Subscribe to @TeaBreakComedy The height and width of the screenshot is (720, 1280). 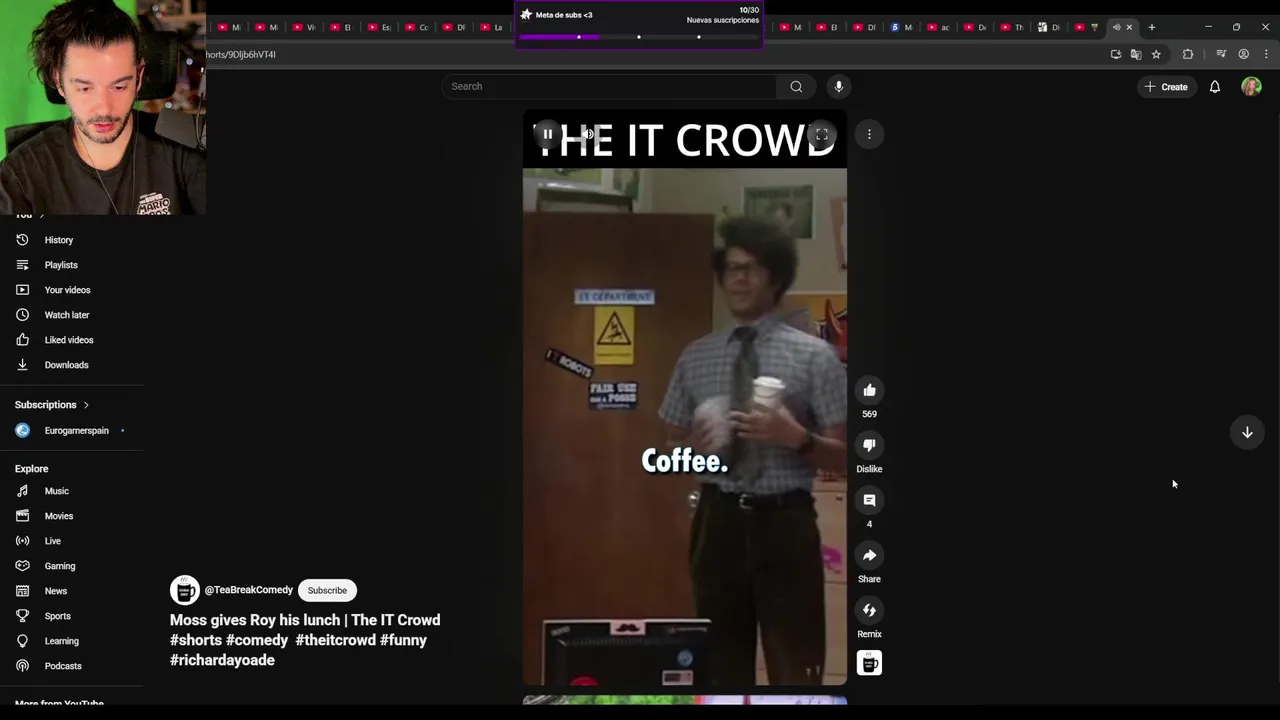[327, 590]
